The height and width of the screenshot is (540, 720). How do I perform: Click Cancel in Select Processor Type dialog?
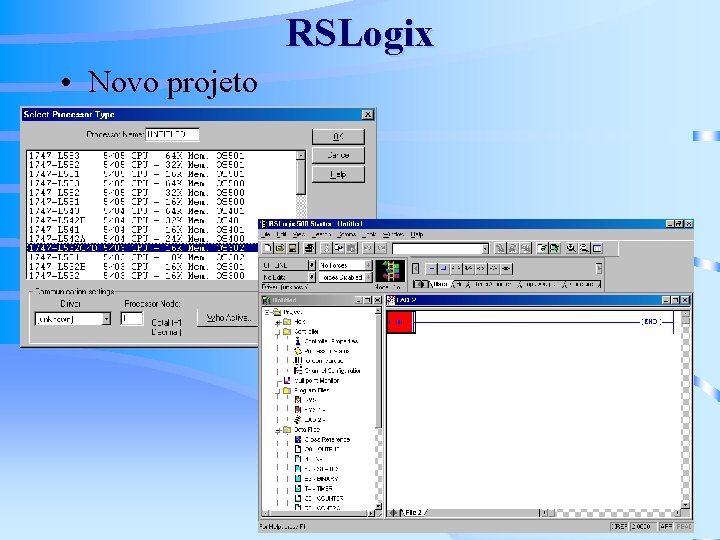[x=338, y=155]
